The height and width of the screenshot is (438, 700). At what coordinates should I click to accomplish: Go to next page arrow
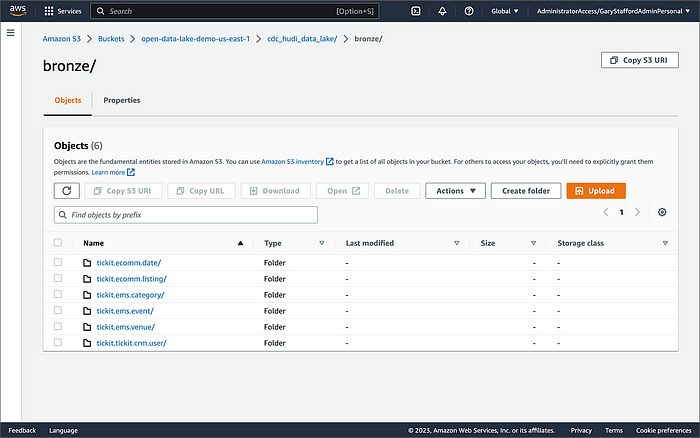(x=637, y=212)
